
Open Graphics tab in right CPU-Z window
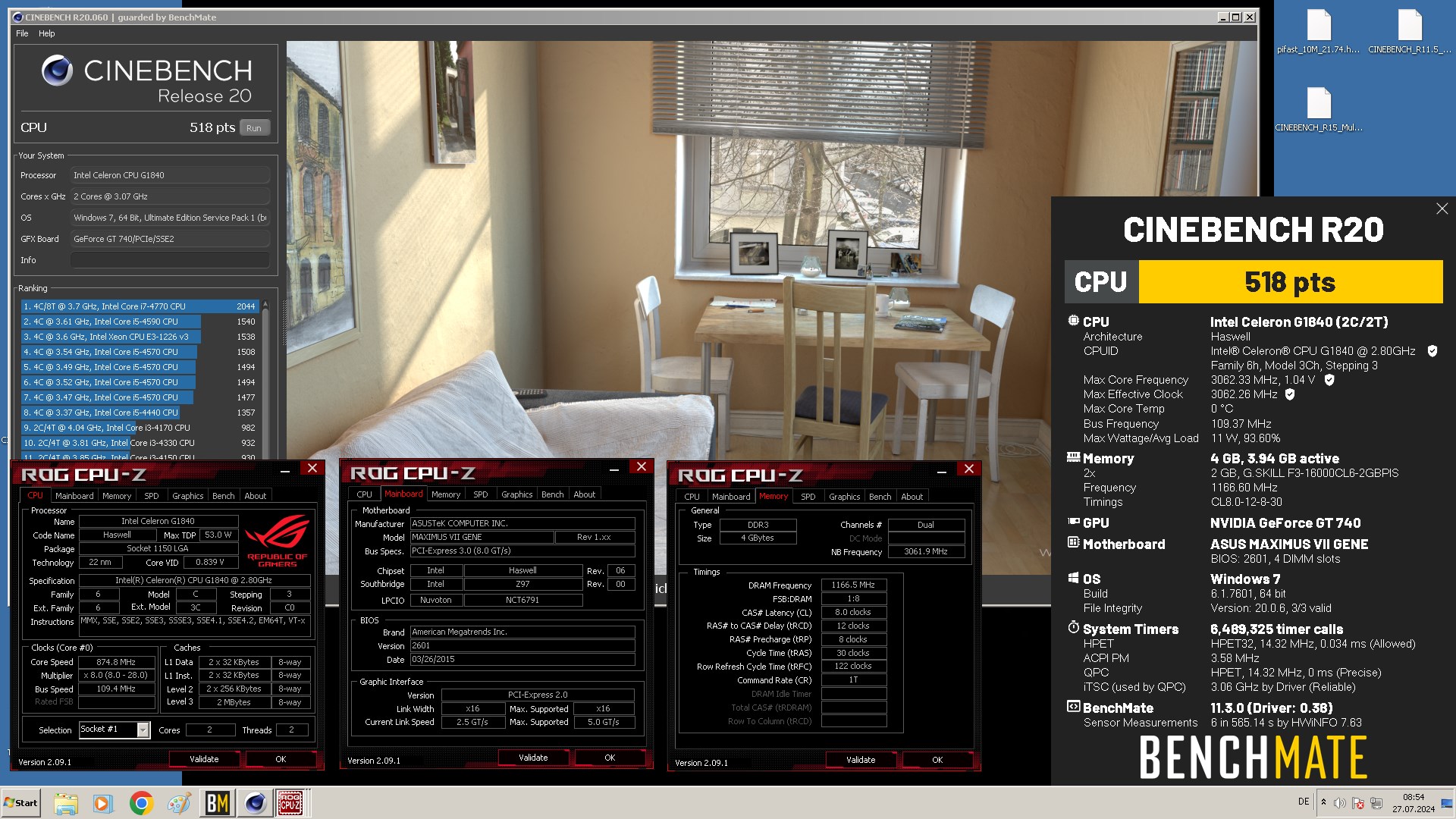pyautogui.click(x=844, y=497)
